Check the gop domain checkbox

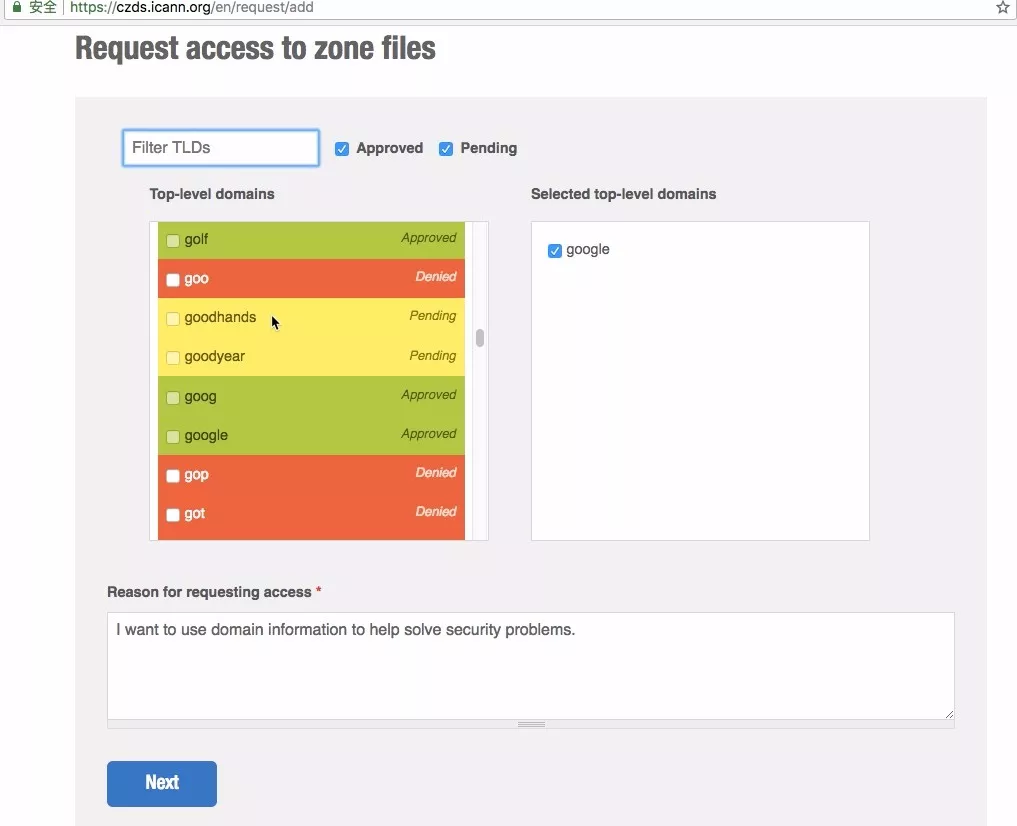point(173,476)
